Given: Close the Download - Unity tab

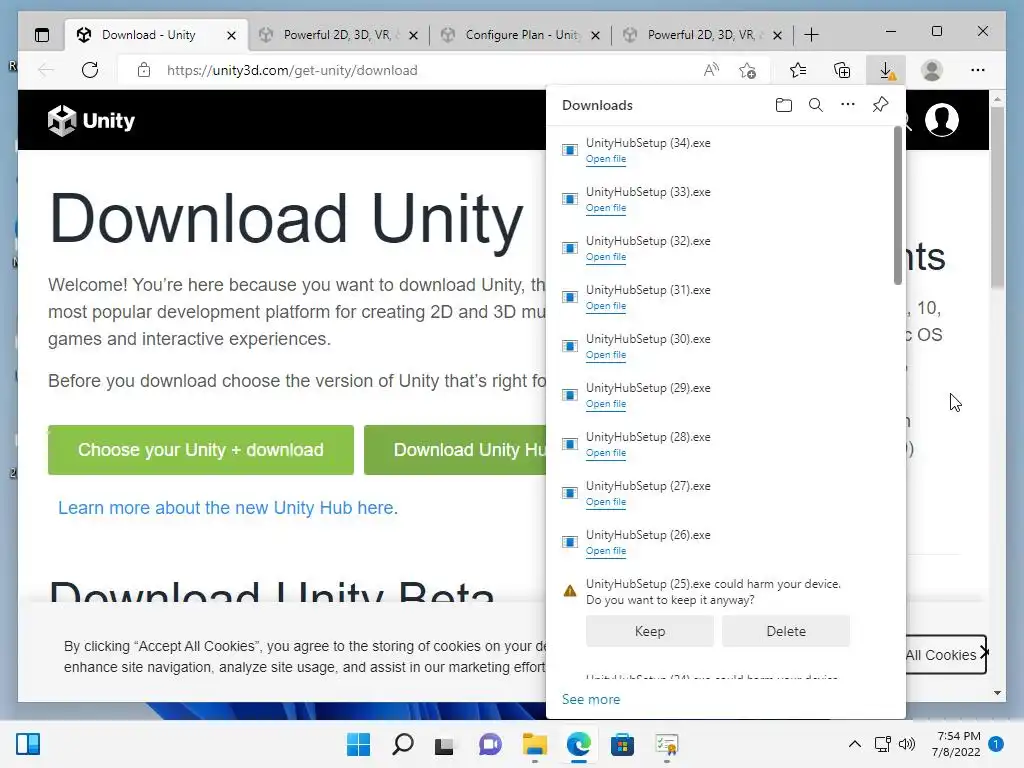Looking at the screenshot, I should pos(231,35).
